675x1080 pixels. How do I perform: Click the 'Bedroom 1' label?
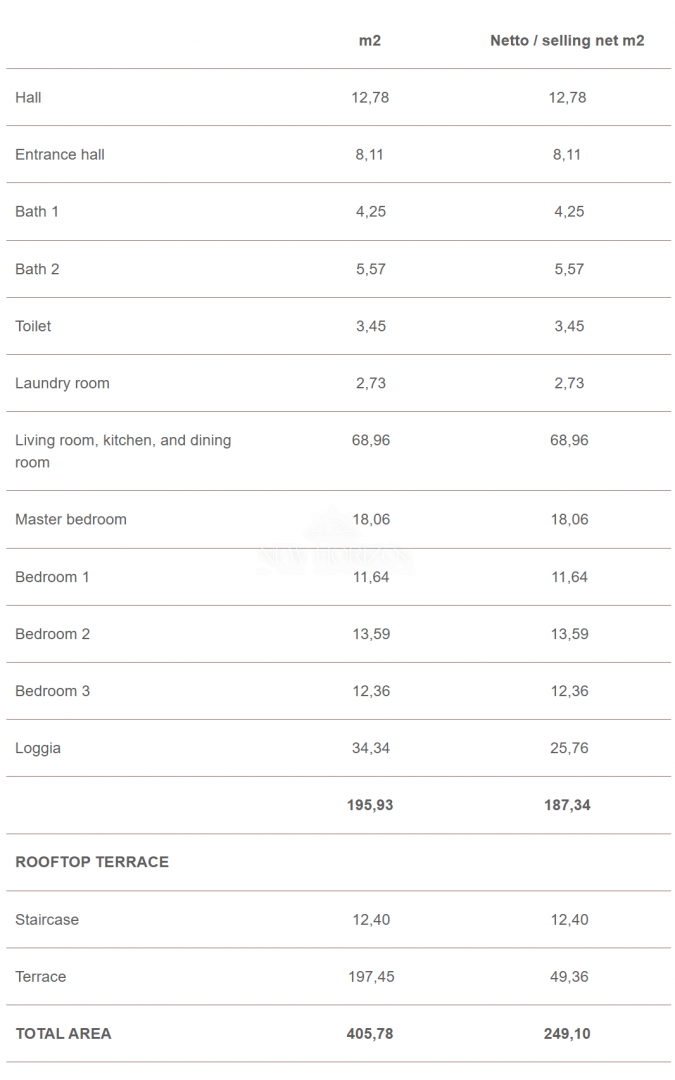coord(52,577)
